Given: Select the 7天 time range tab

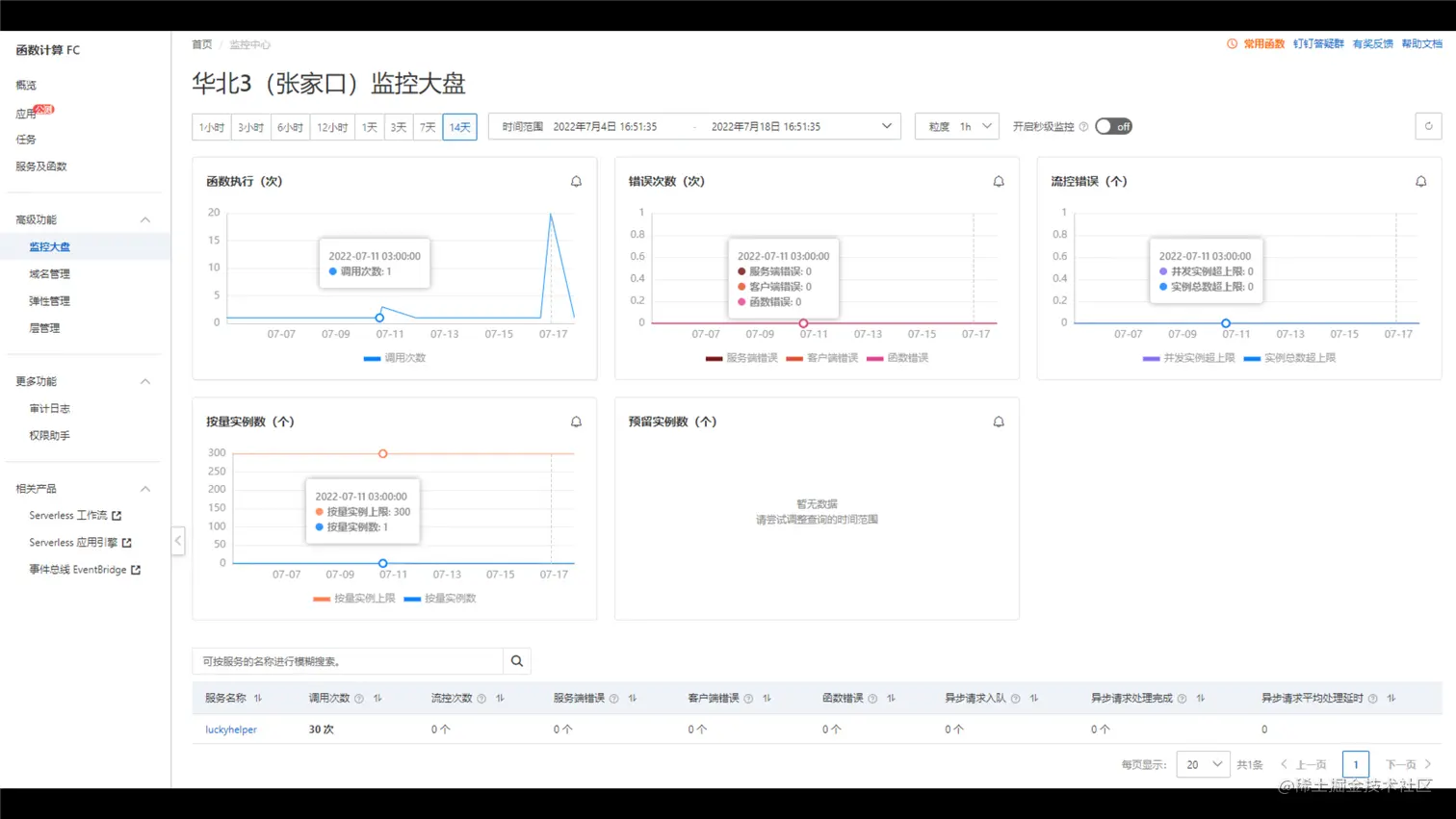Looking at the screenshot, I should (x=428, y=127).
